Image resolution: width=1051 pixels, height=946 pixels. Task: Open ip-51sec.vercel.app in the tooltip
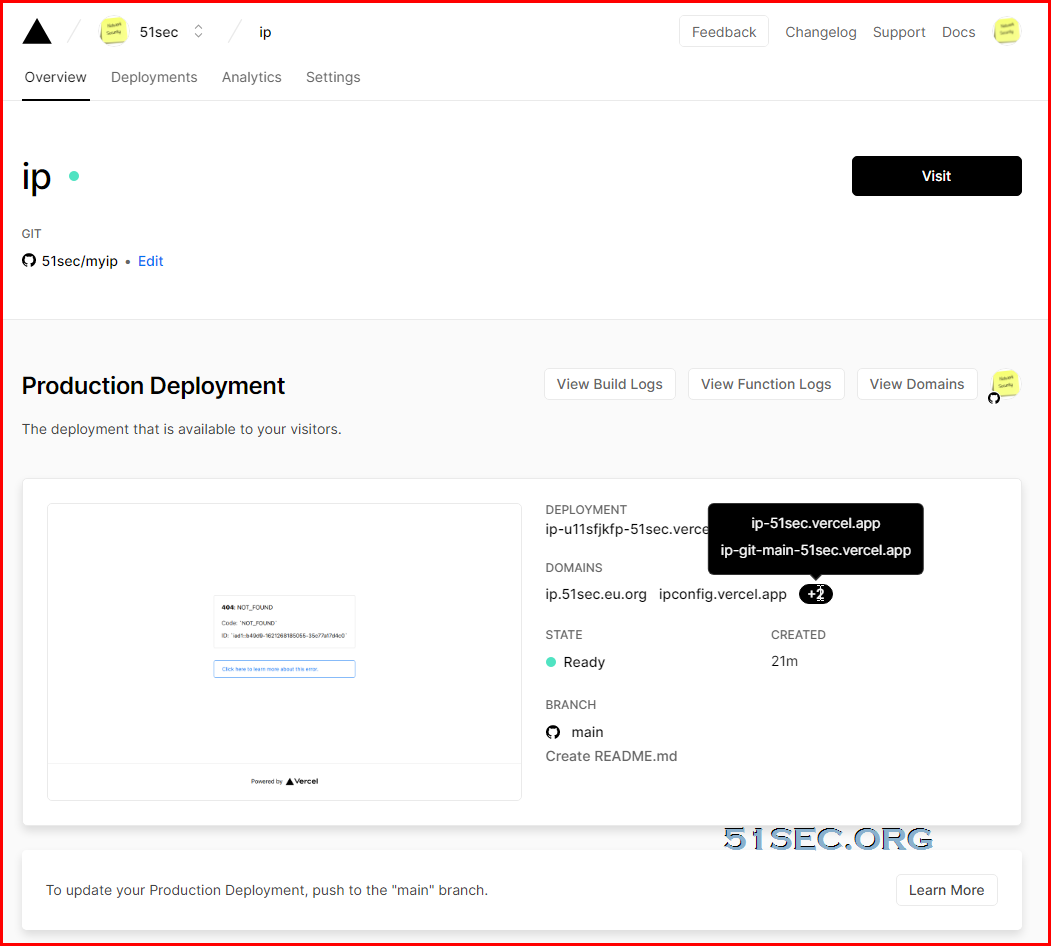816,523
